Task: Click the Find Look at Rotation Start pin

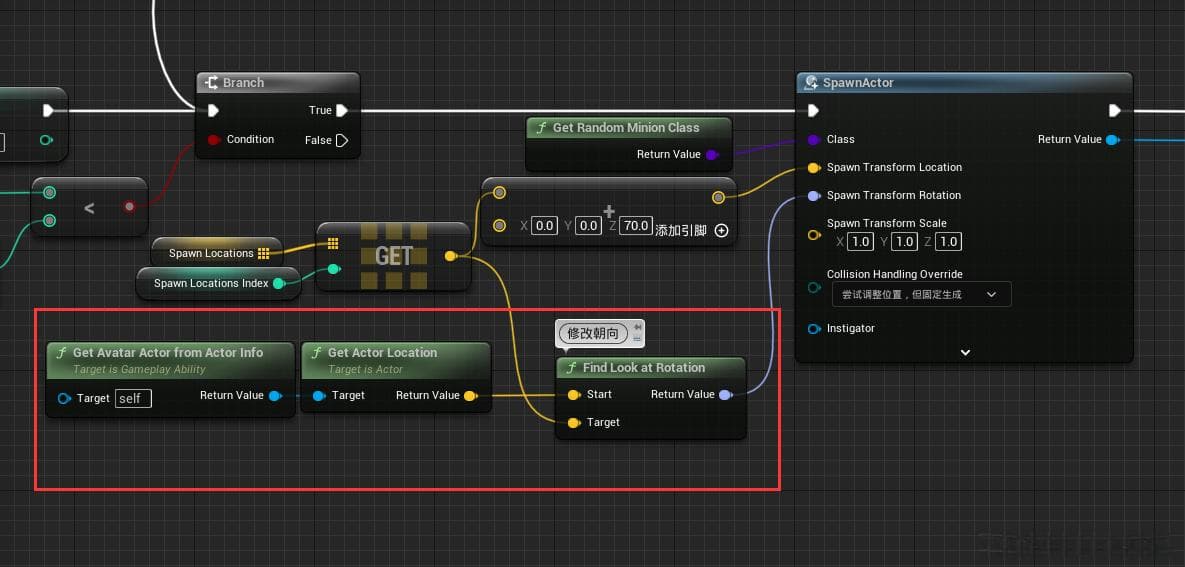Action: tap(574, 395)
